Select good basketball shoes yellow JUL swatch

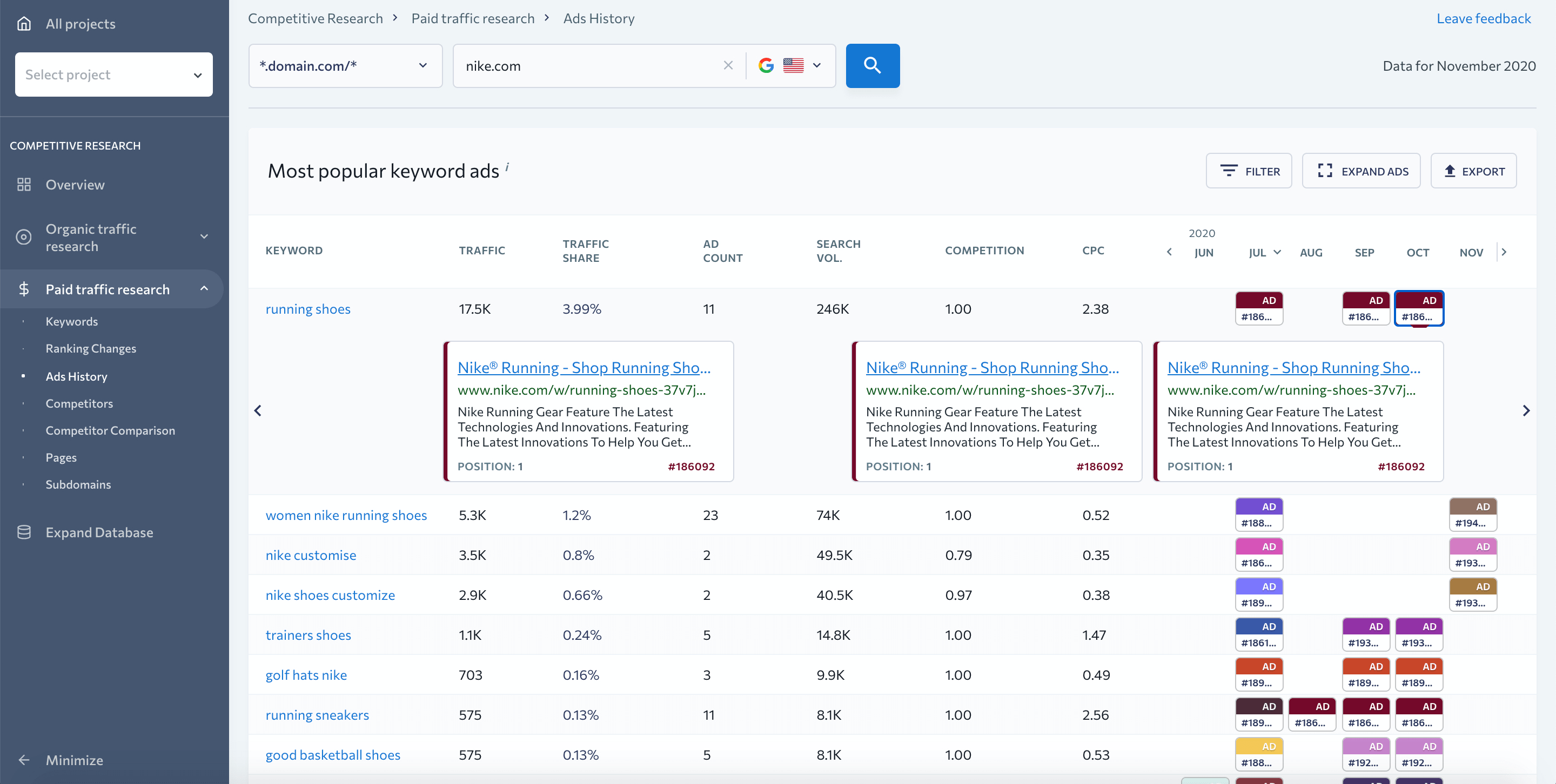pyautogui.click(x=1259, y=754)
